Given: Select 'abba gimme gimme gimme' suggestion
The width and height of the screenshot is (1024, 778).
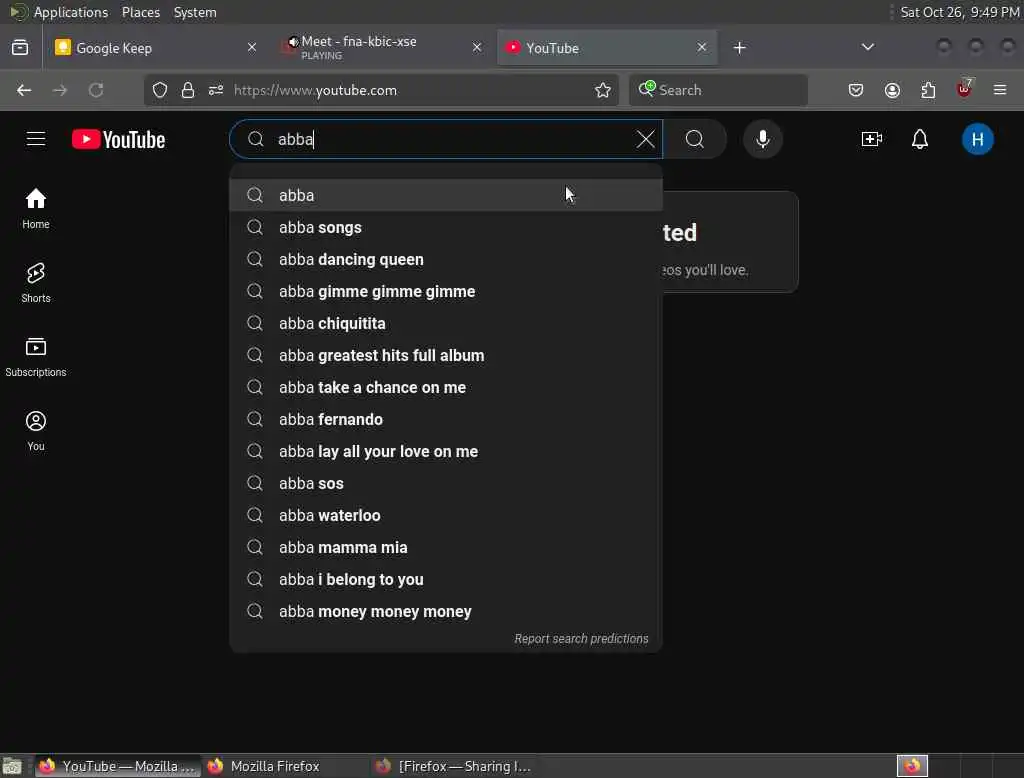Looking at the screenshot, I should coord(446,291).
